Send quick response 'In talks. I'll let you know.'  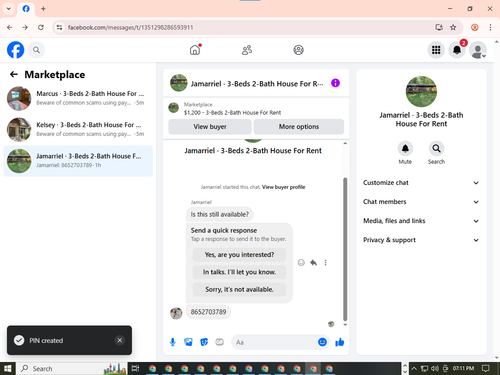[239, 272]
